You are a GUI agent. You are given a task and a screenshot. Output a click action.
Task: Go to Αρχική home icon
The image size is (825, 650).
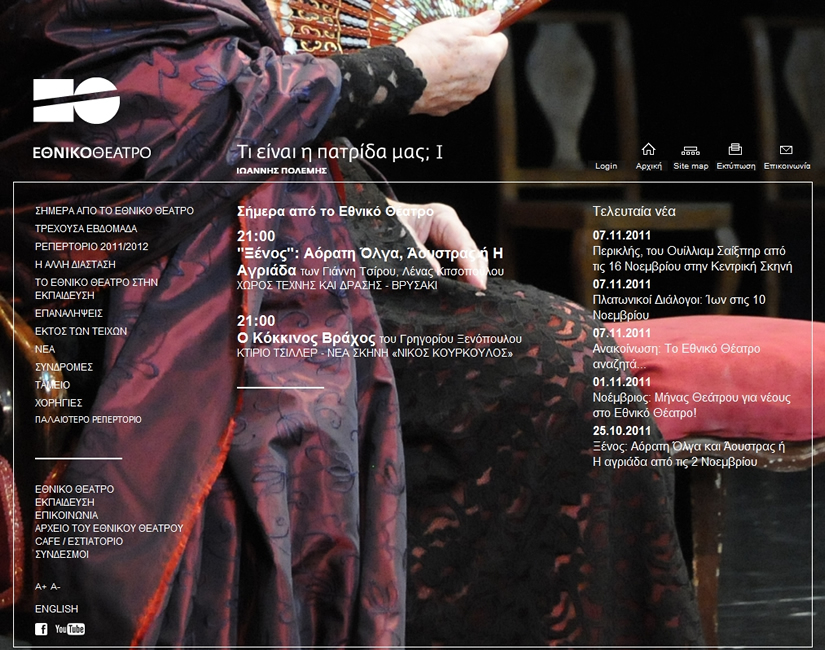[x=648, y=150]
